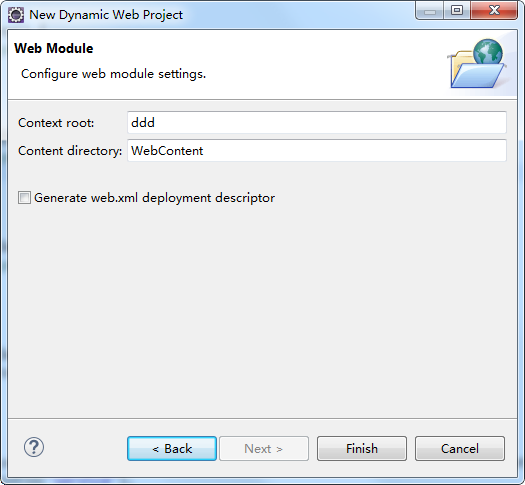Maximize the New Dynamic Web Project dialog
Viewport: 525px width, 485px height.
point(457,11)
